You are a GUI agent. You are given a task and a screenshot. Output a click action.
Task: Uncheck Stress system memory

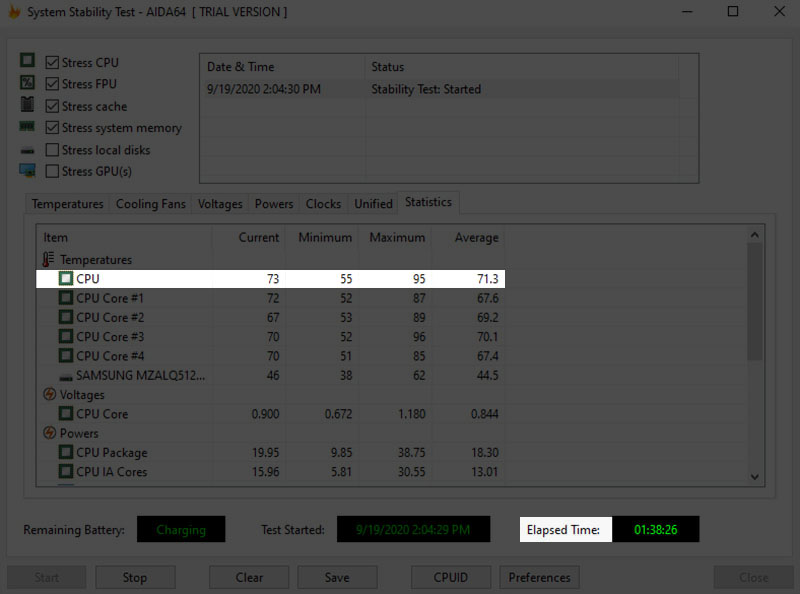(52, 128)
